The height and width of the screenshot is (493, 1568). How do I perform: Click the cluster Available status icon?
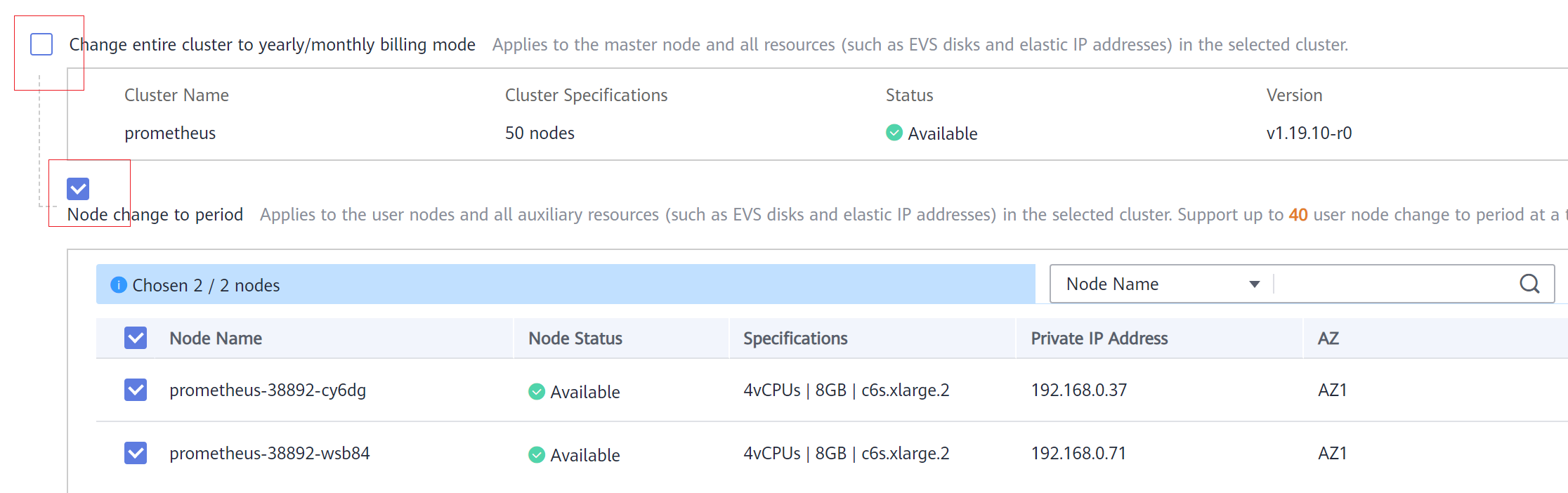(x=894, y=132)
